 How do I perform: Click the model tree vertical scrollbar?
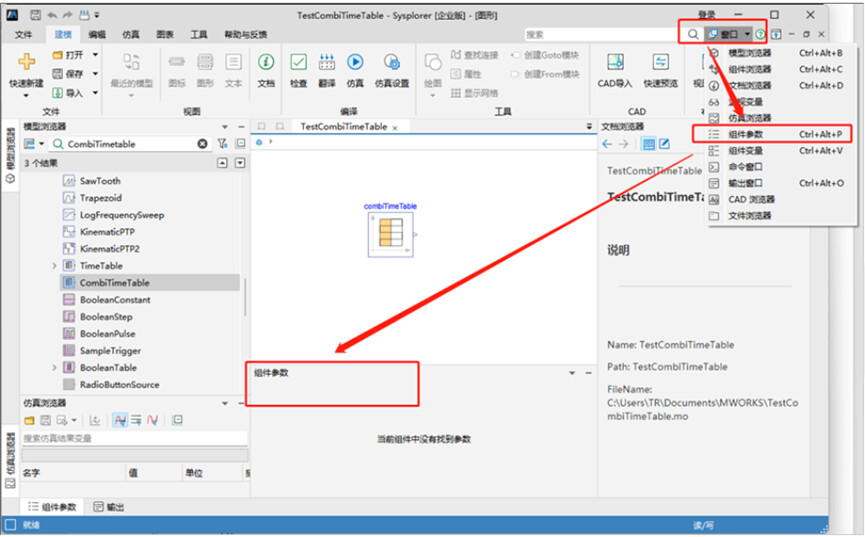coord(245,297)
